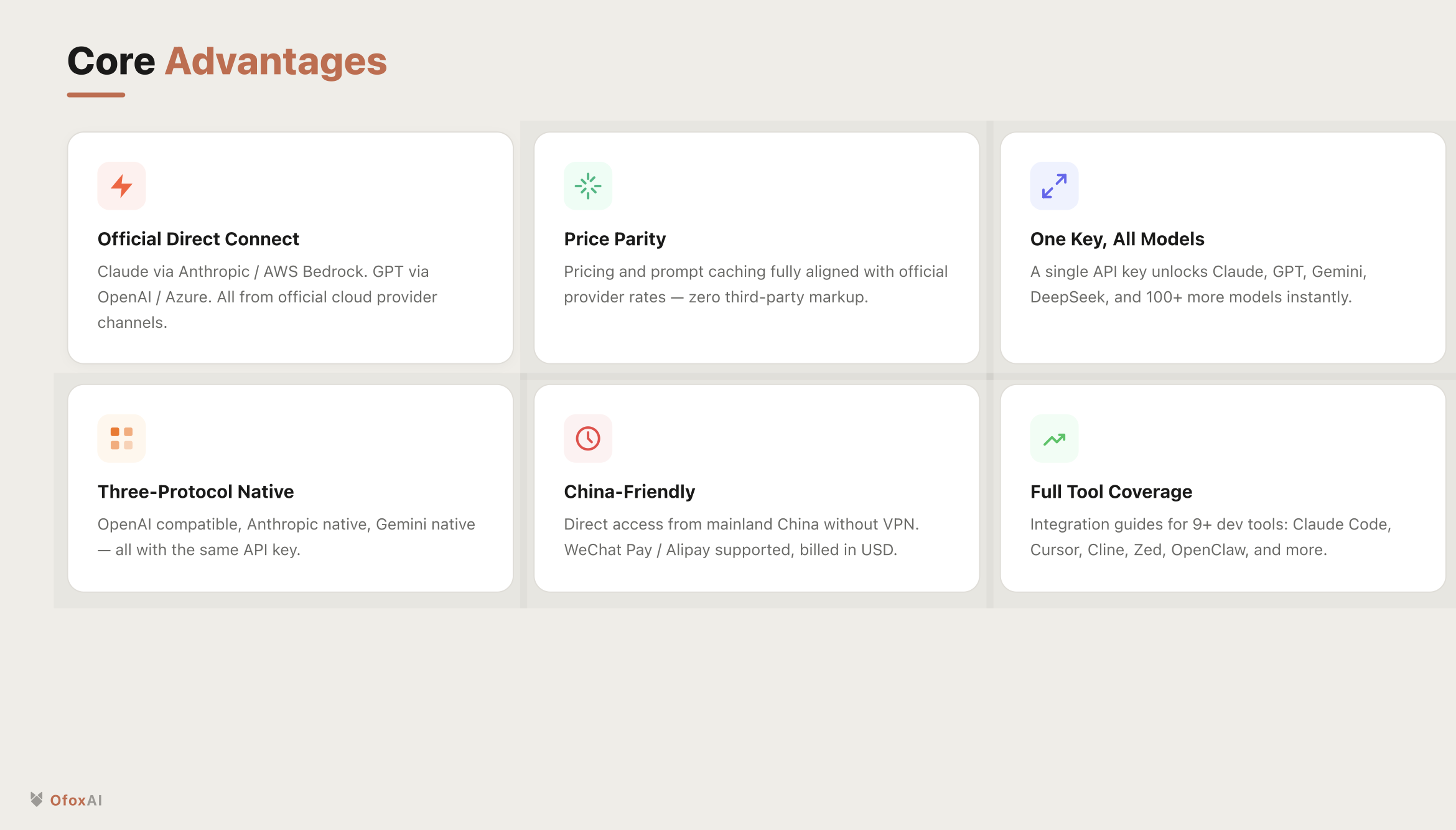
Task: Select the "China-Friendly" heading text
Action: pos(629,492)
